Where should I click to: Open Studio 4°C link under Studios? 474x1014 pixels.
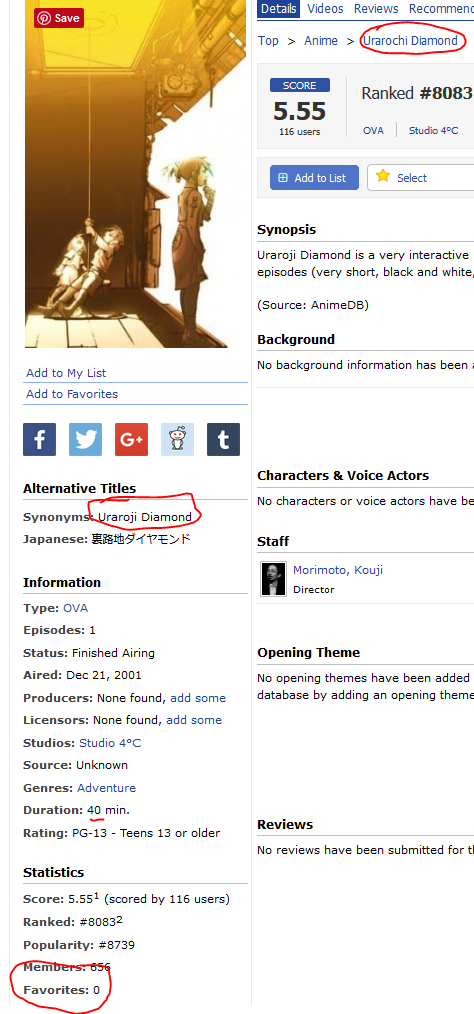point(110,743)
